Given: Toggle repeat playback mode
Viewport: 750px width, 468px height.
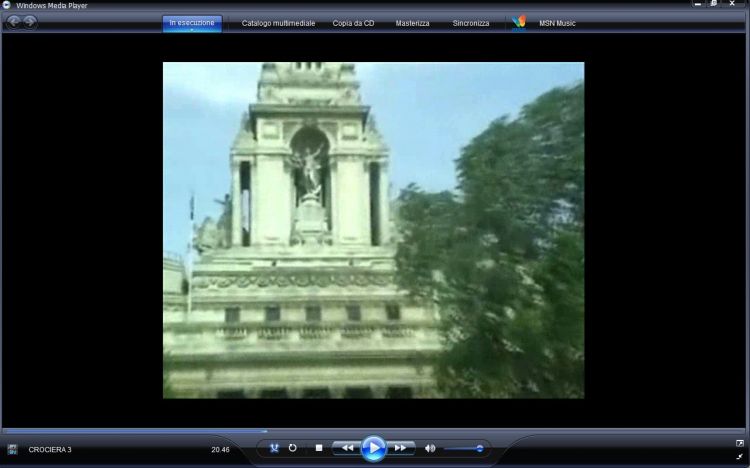Looking at the screenshot, I should (293, 448).
